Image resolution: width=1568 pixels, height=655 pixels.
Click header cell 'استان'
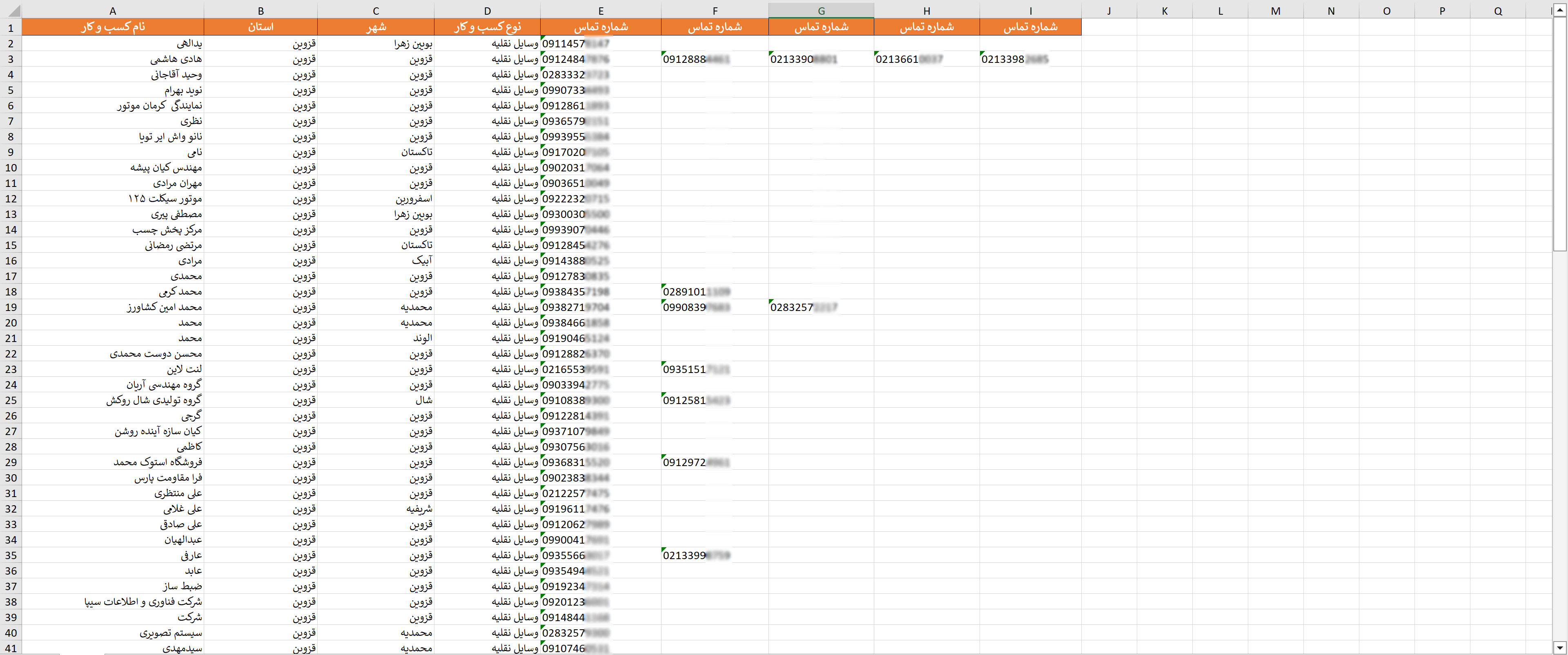pos(261,27)
